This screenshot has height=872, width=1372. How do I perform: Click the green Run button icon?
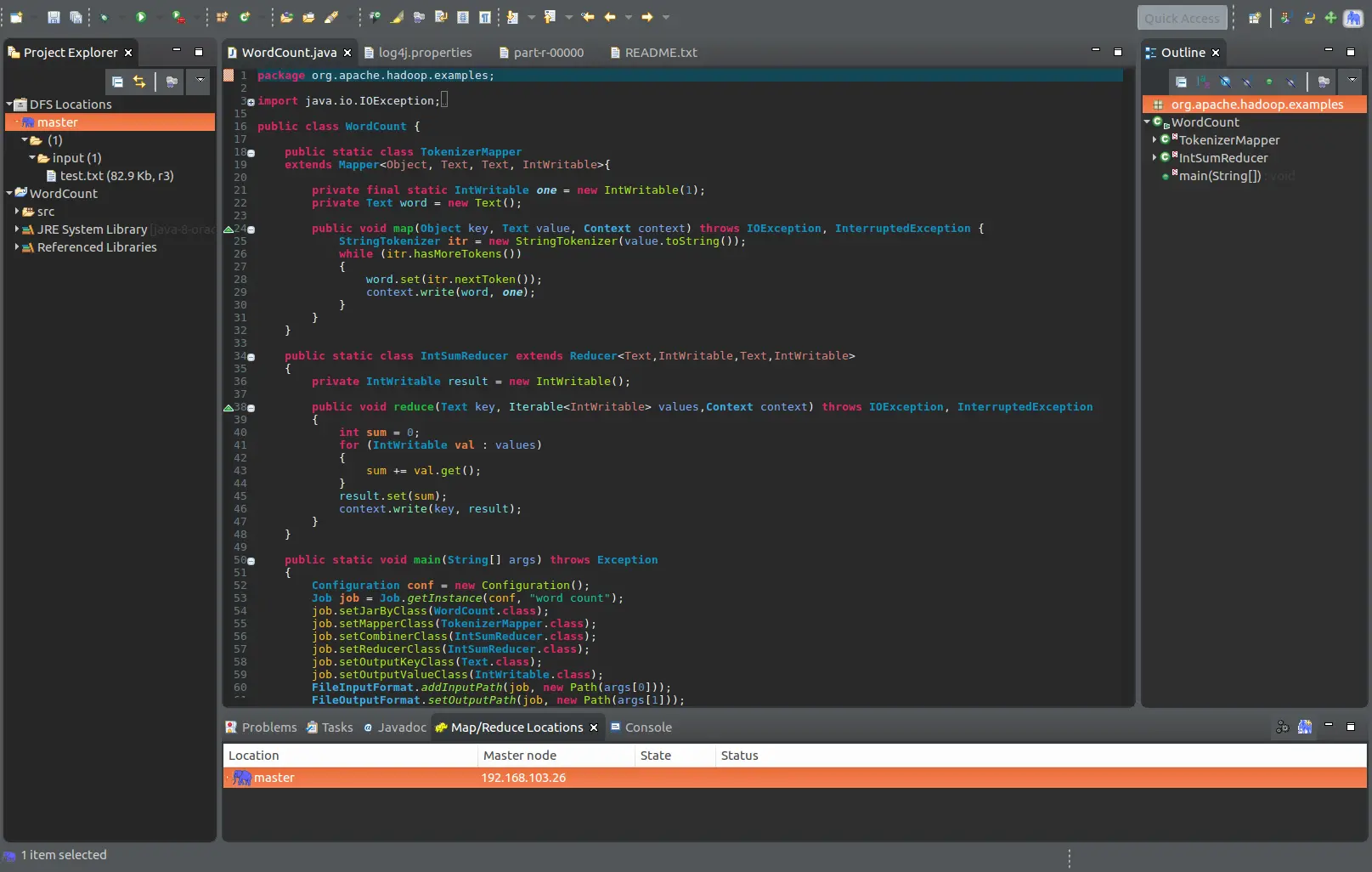pyautogui.click(x=140, y=17)
